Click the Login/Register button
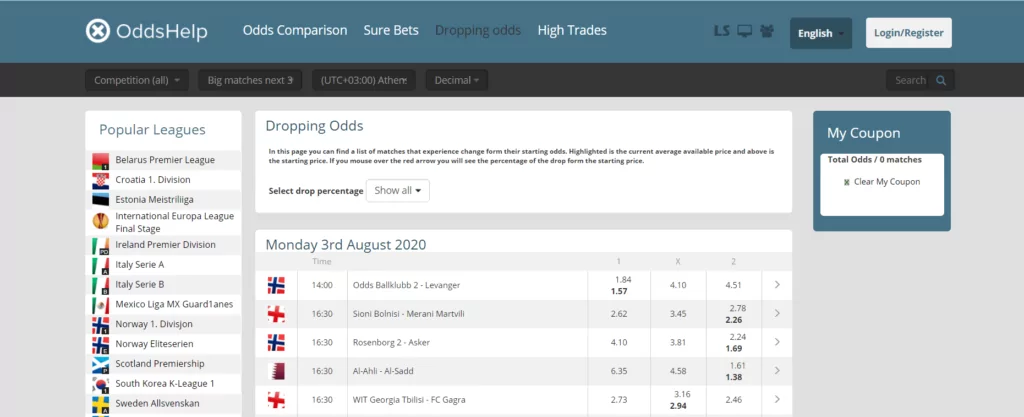1024x417 pixels. click(x=908, y=33)
